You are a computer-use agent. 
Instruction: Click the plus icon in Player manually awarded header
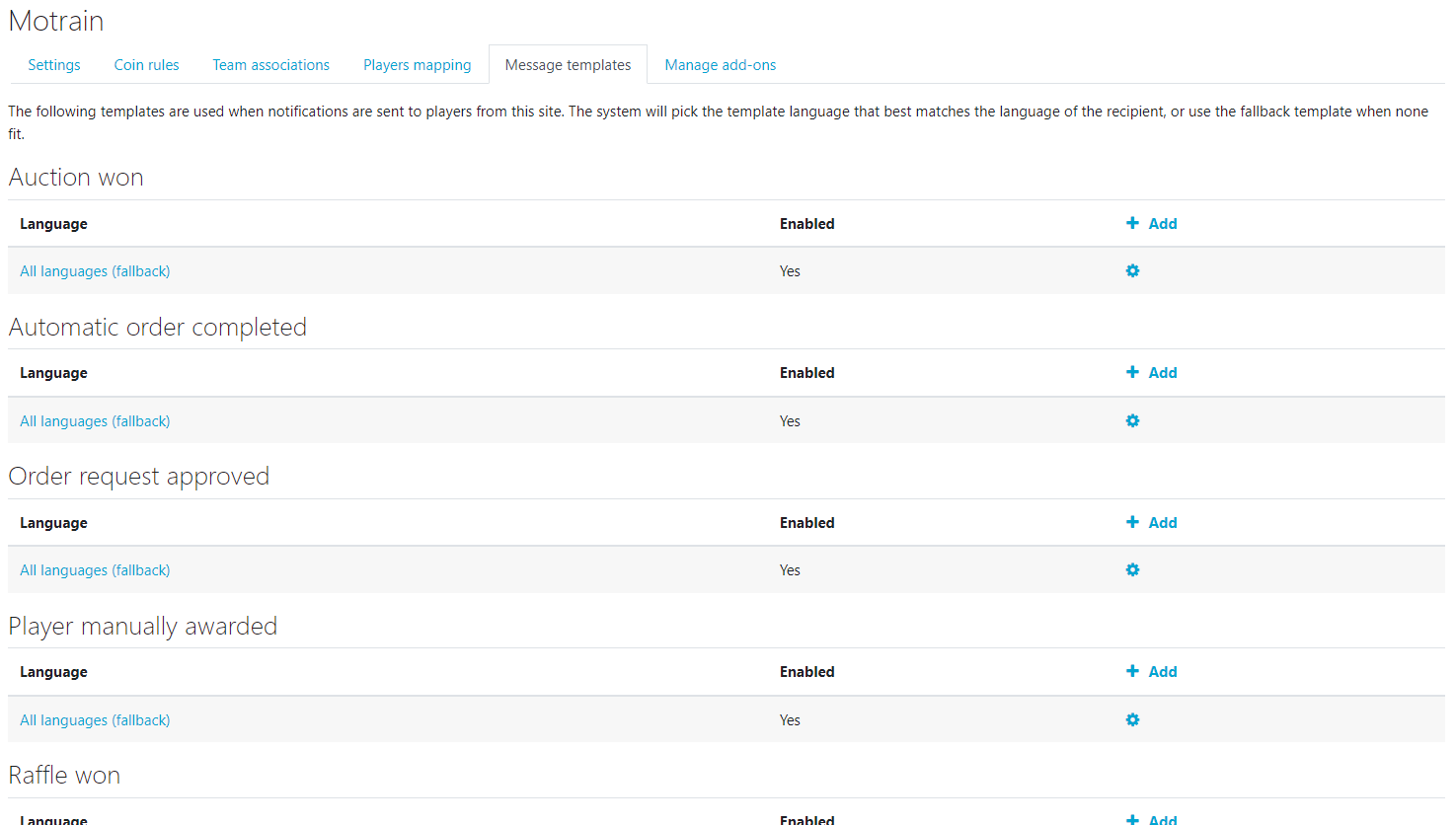coord(1132,671)
